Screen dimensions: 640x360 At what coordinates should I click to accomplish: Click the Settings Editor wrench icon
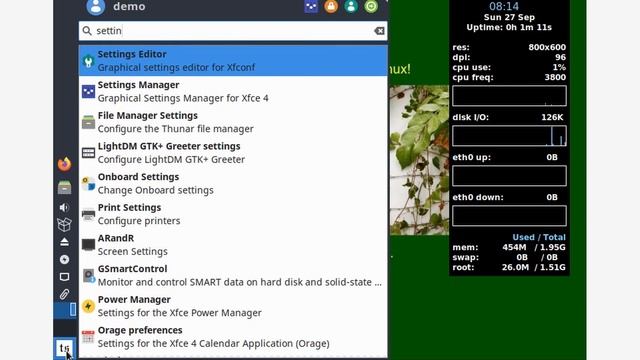coord(88,61)
